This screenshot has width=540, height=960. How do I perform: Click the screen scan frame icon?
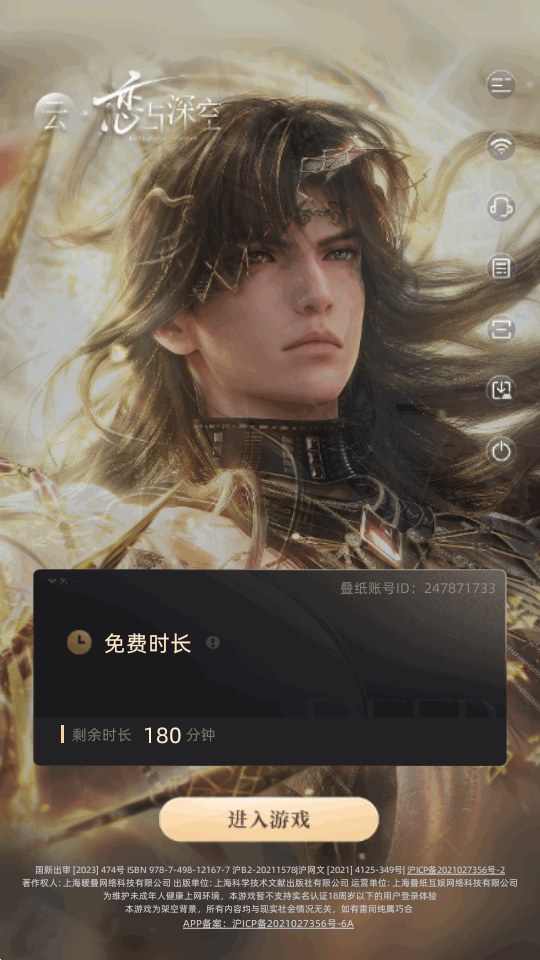[x=501, y=329]
